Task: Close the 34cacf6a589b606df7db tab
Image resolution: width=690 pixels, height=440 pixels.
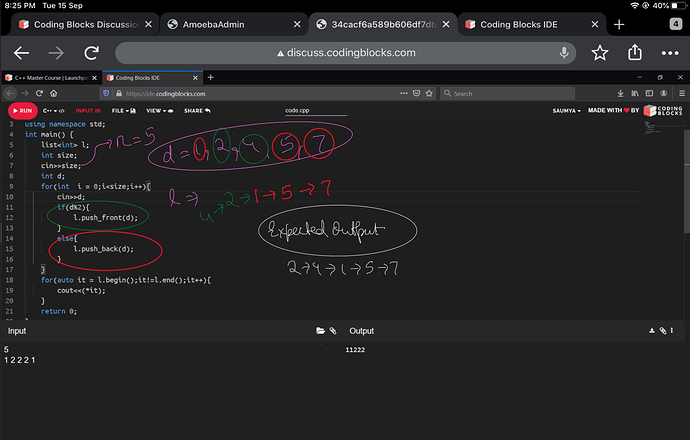Action: click(x=446, y=25)
